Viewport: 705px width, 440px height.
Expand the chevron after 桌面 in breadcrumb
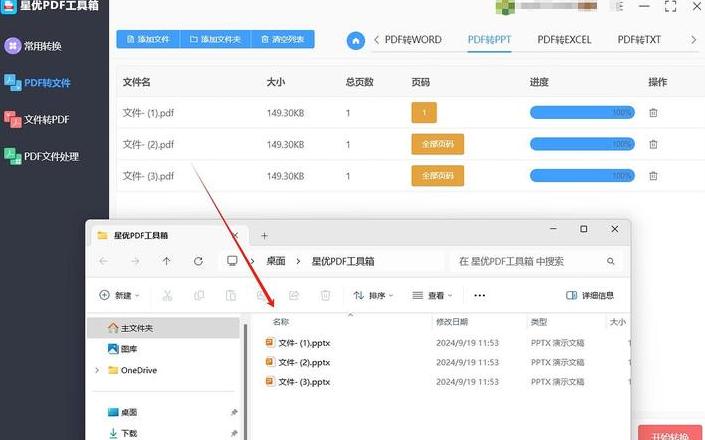tap(298, 261)
